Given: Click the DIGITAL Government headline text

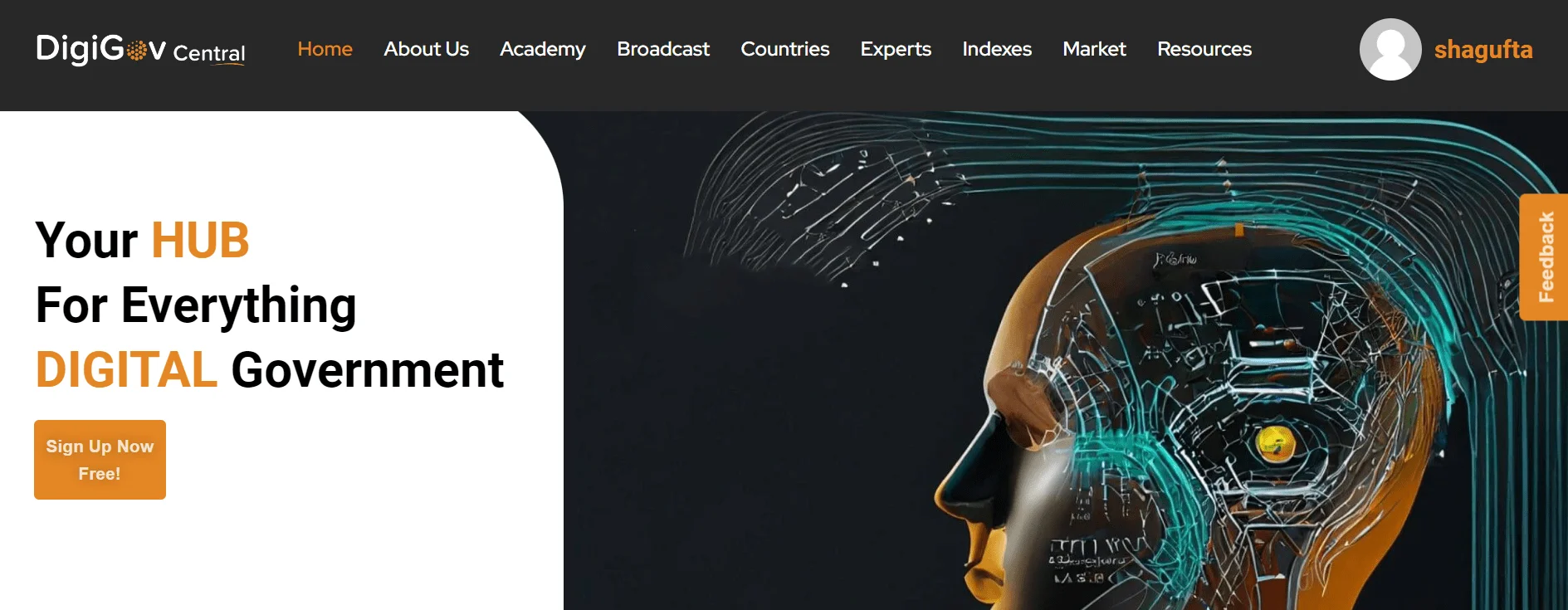Looking at the screenshot, I should [x=270, y=370].
